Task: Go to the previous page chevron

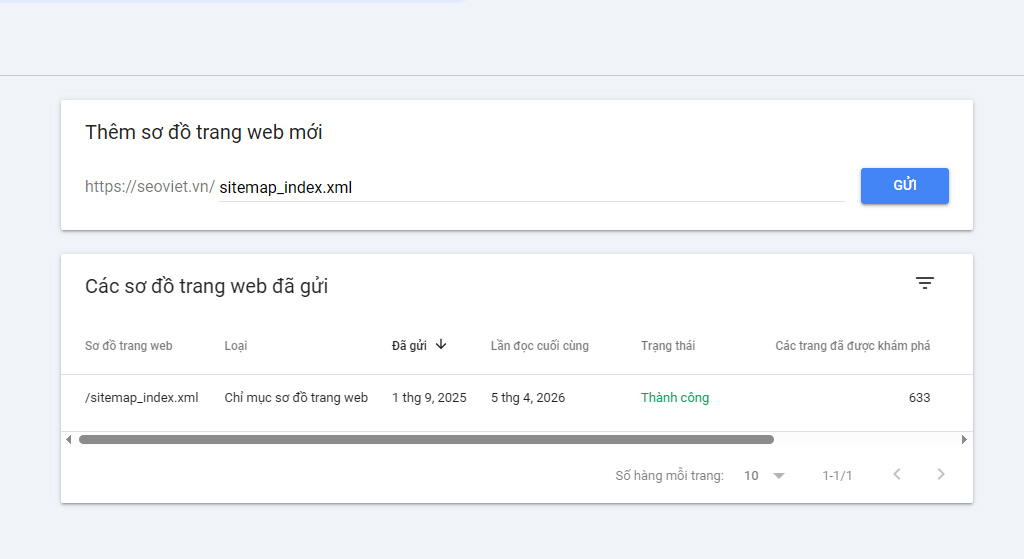Action: (897, 475)
